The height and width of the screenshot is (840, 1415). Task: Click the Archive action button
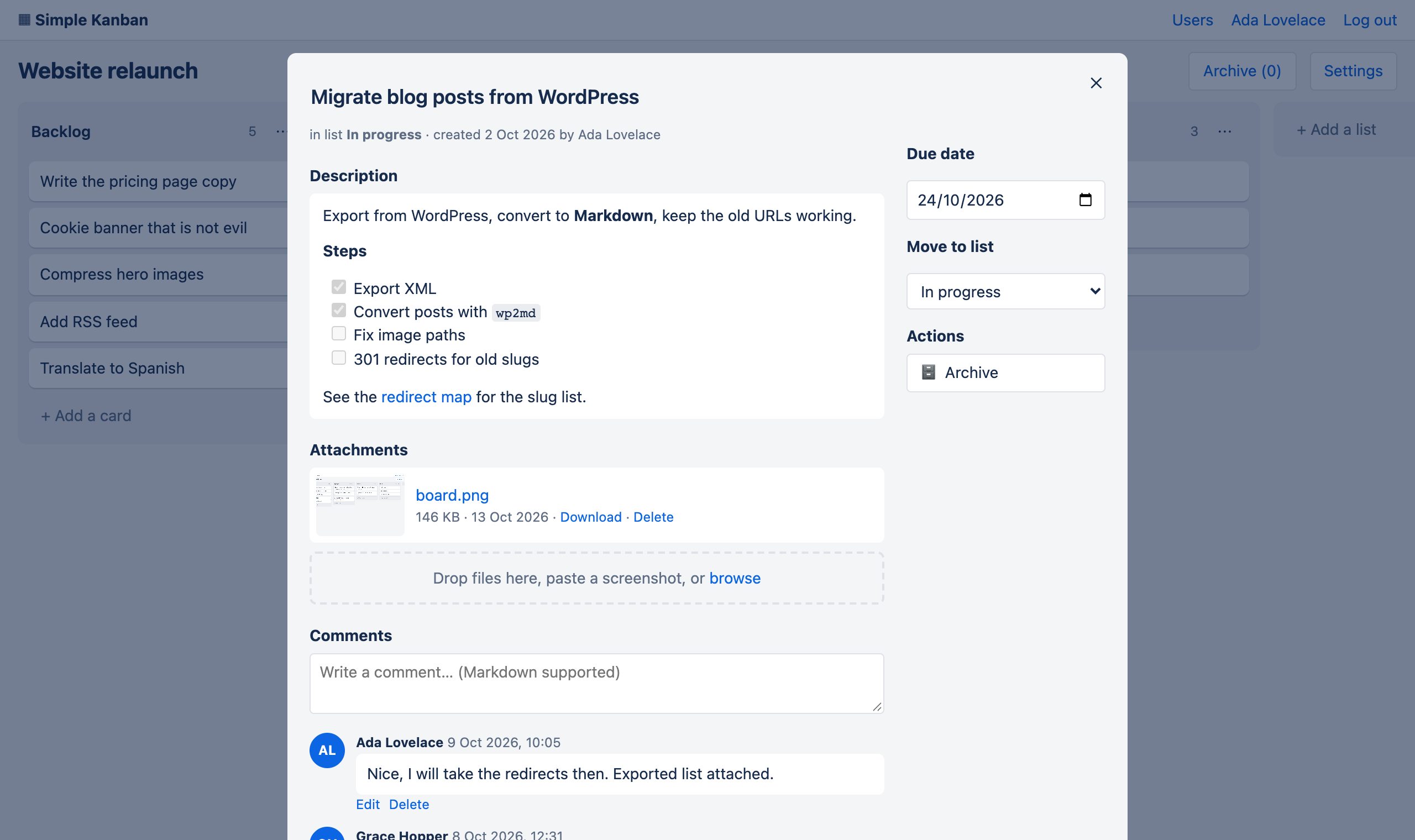click(x=1005, y=372)
